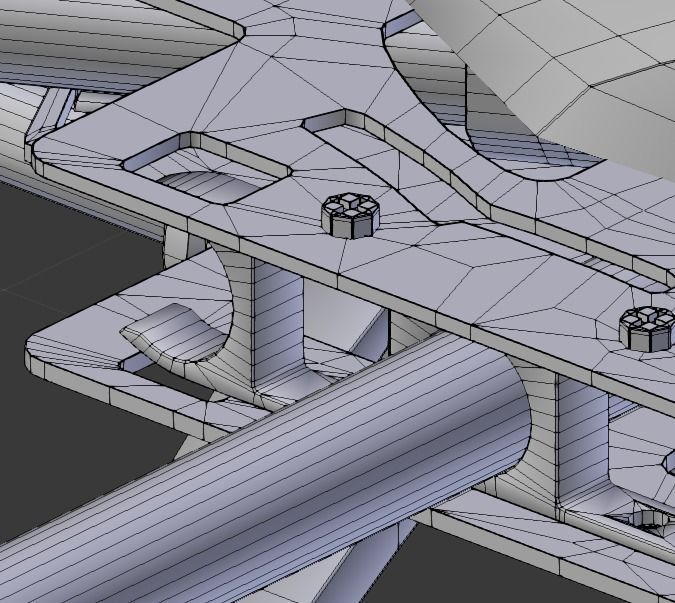Select the hex bolt head near right edge
The width and height of the screenshot is (675, 603).
click(647, 329)
